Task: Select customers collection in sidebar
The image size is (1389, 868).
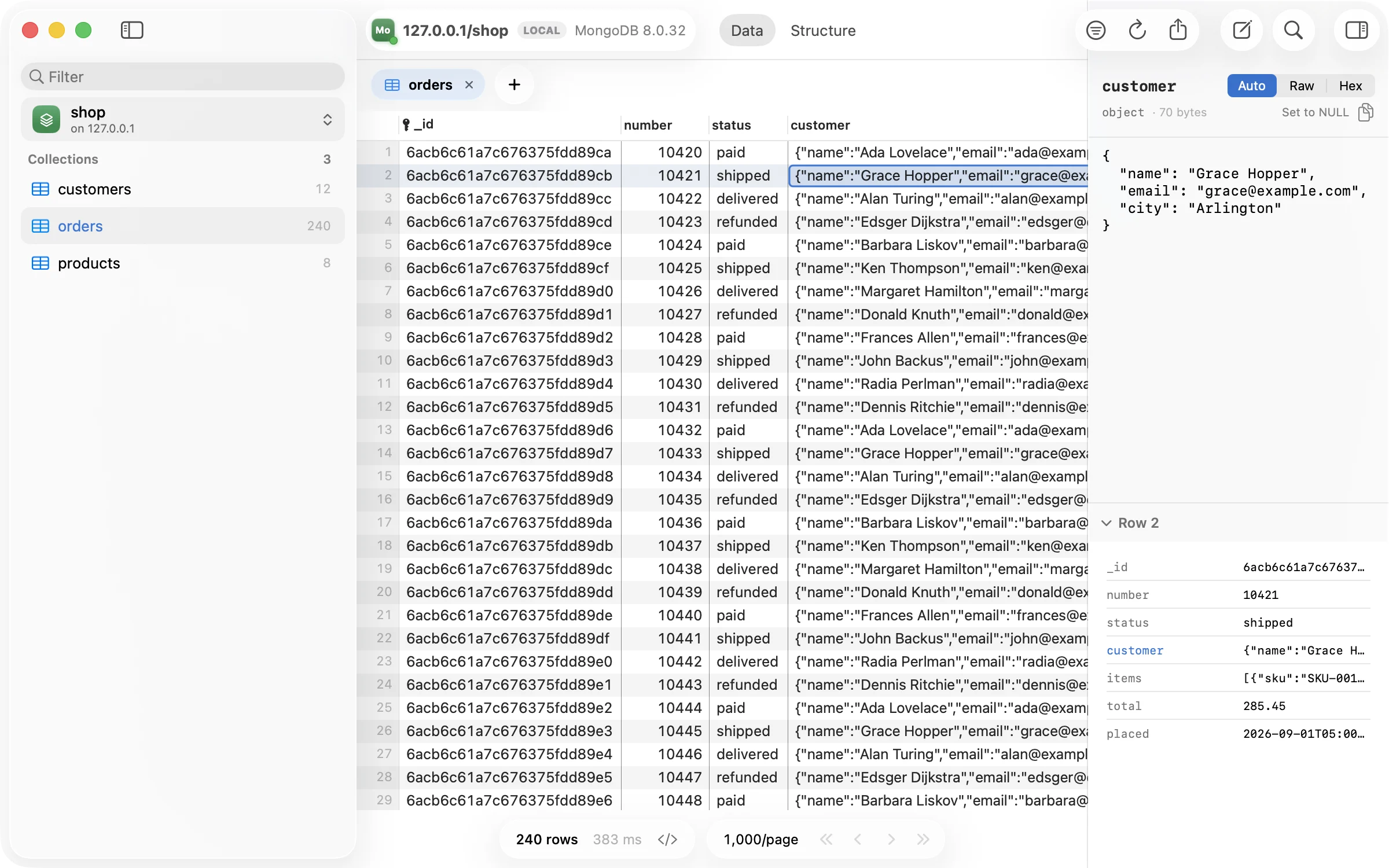Action: 183,189
